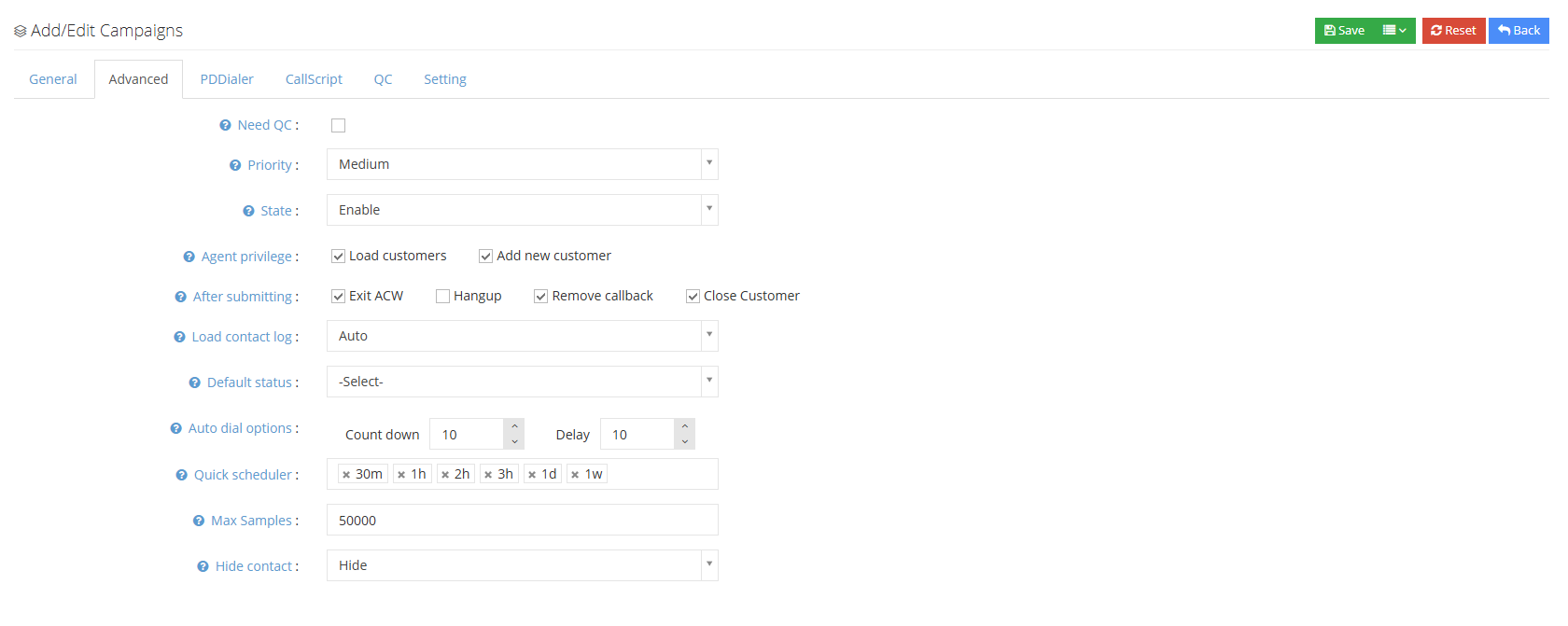Open the Save options dropdown arrow
This screenshot has height=626, width=1568.
point(1395,31)
